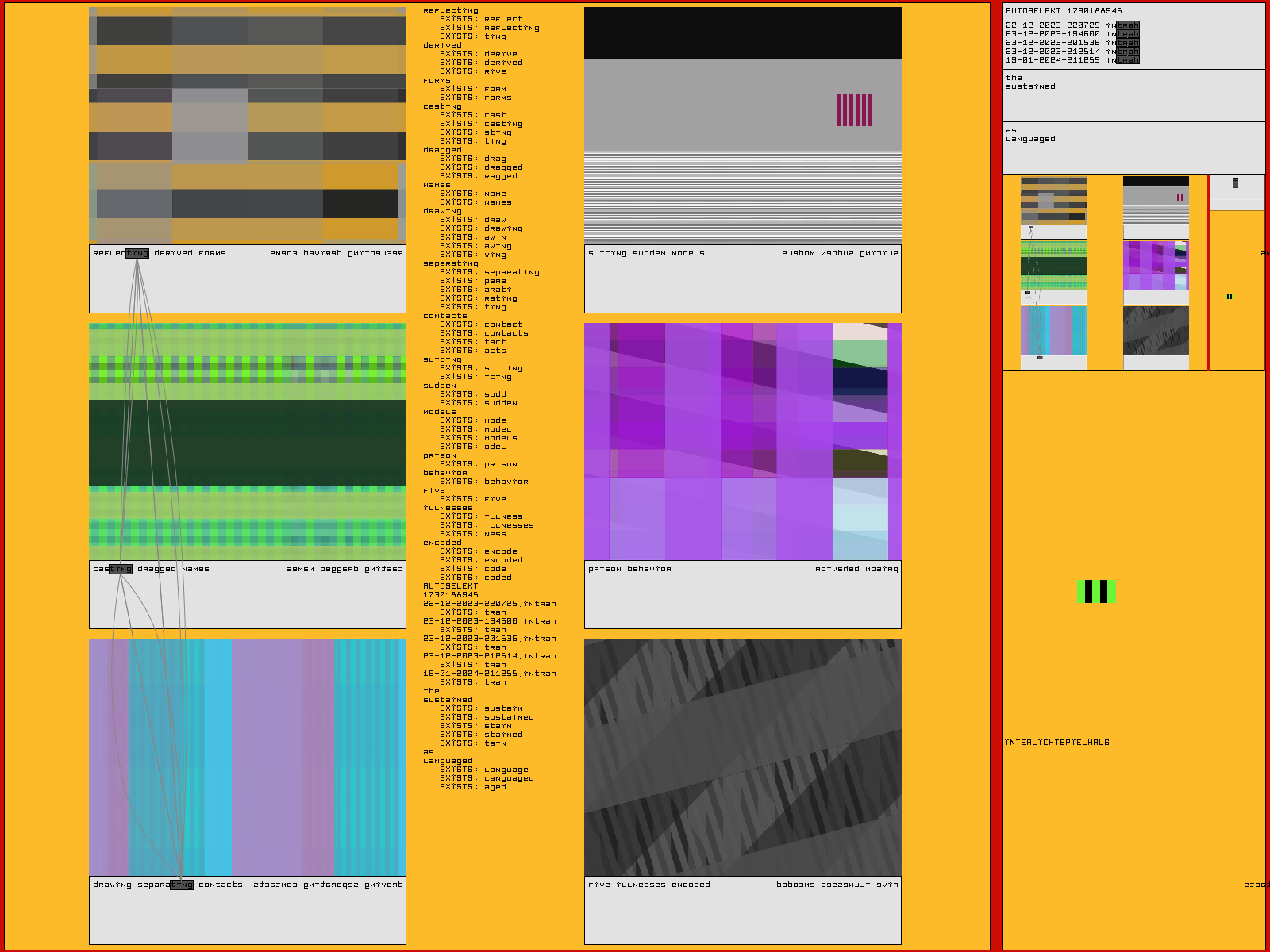The height and width of the screenshot is (952, 1270).
Task: Click the INTERLICHTSPIELHAUS label
Action: (x=1057, y=743)
